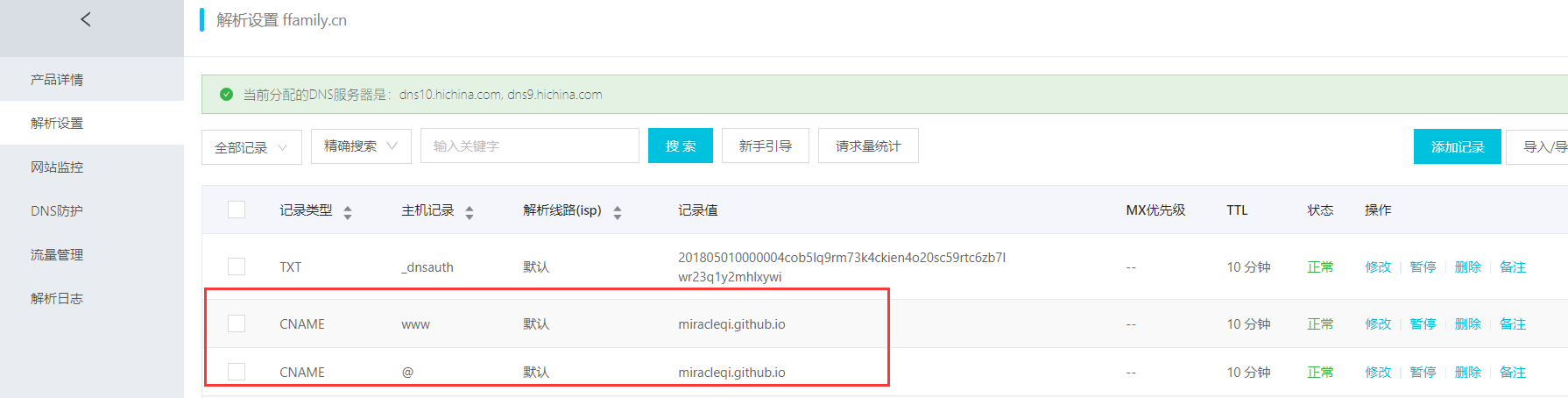
Task: Sort by 记录类型 column arrows
Action: point(348,212)
